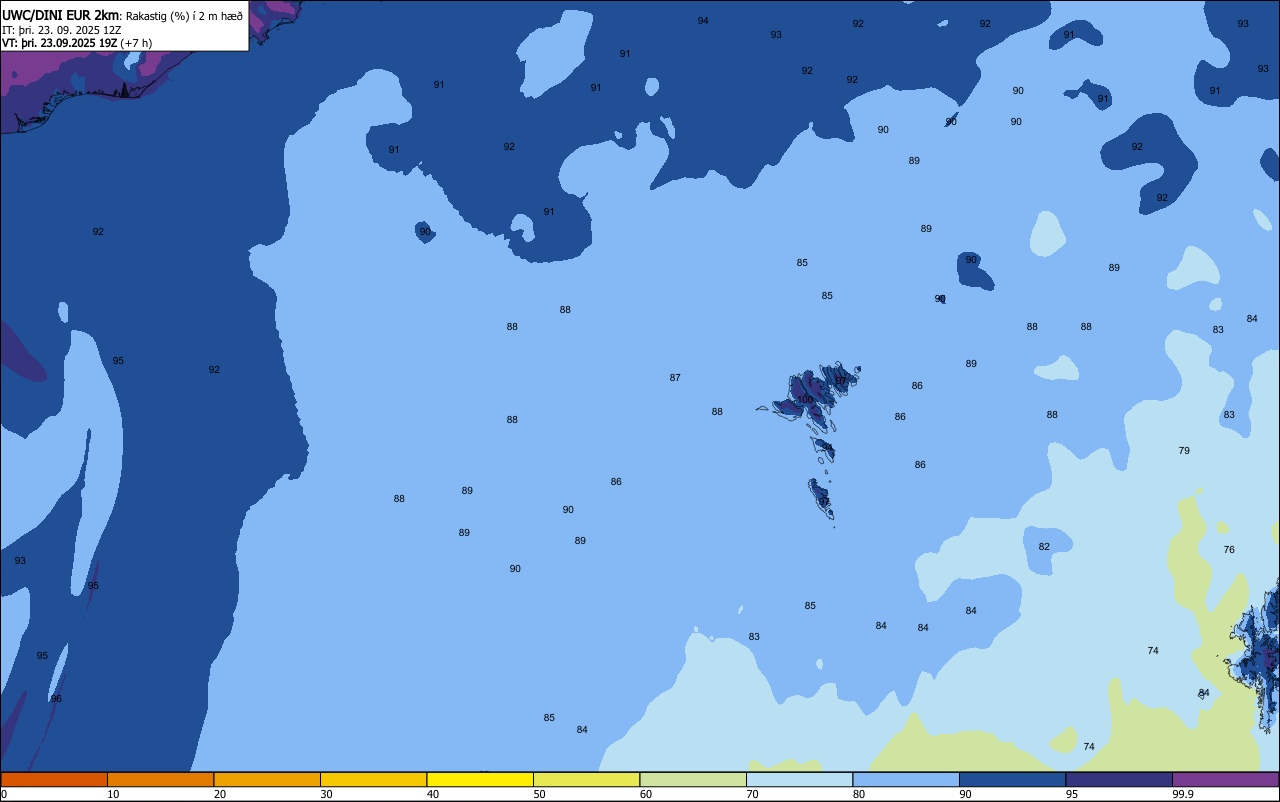Screen dimensions: 1280x802
Task: Select the 30–40 amber legend segment
Action: coord(373,779)
